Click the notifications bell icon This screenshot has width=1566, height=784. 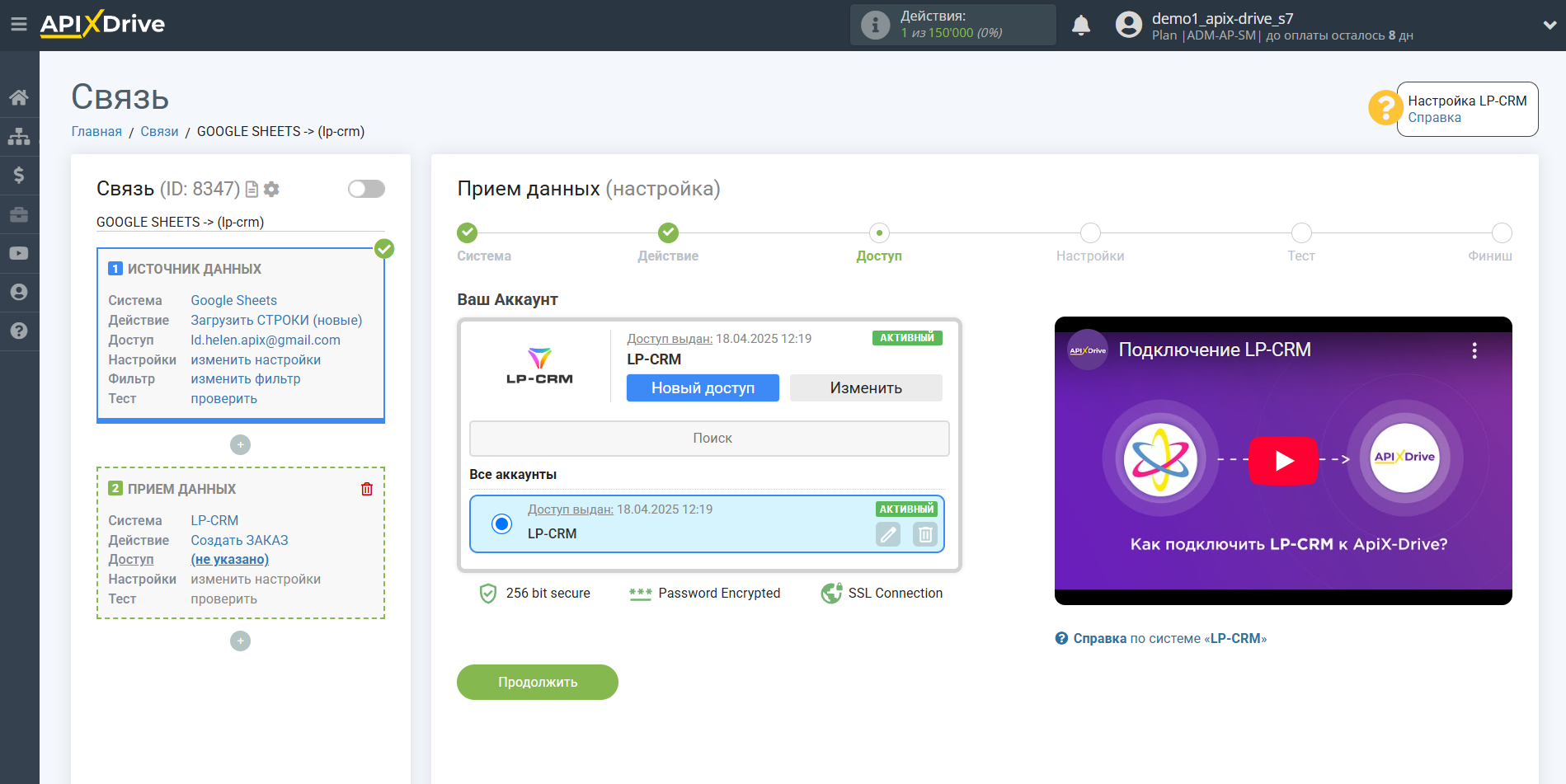point(1080,26)
